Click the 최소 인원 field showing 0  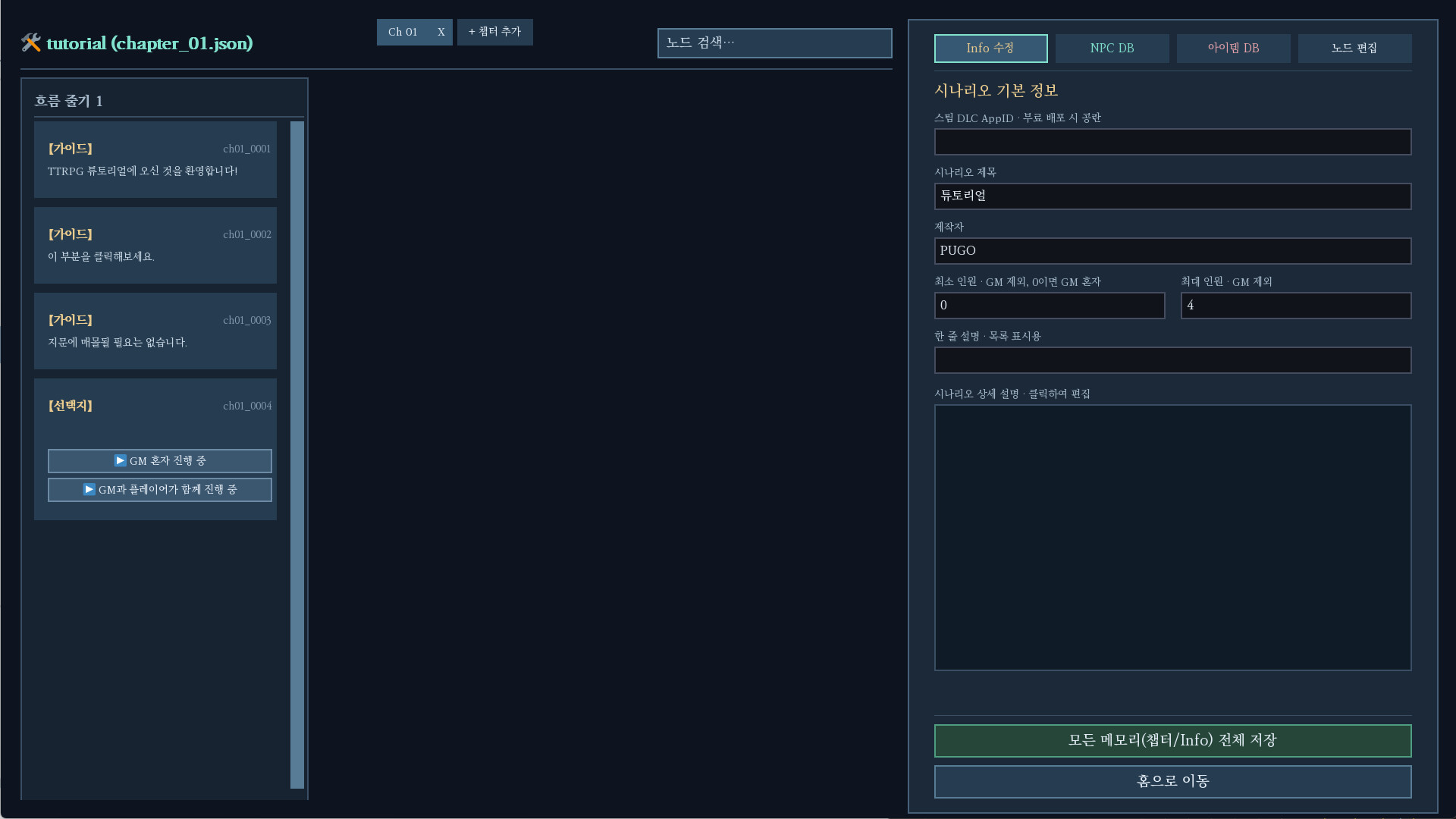[1050, 306]
